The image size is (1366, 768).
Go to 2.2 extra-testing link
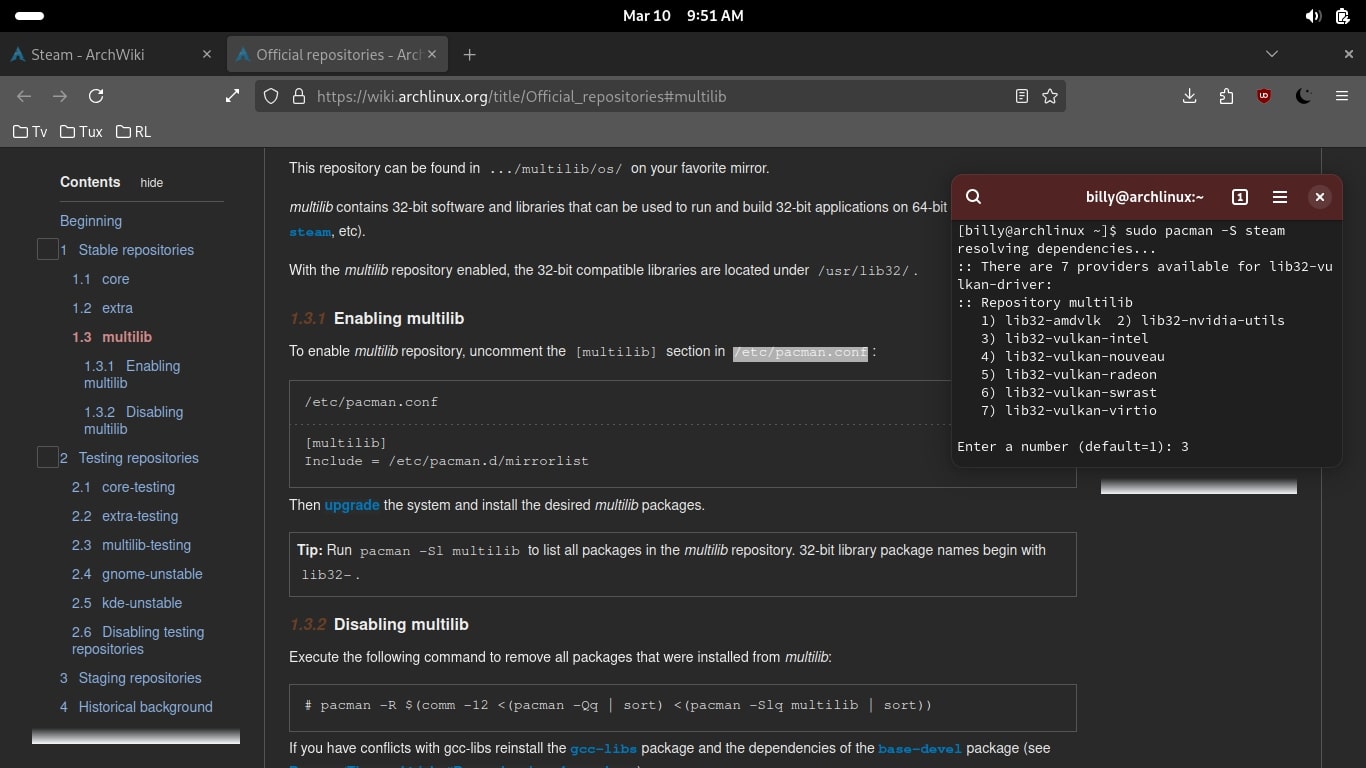pos(125,516)
